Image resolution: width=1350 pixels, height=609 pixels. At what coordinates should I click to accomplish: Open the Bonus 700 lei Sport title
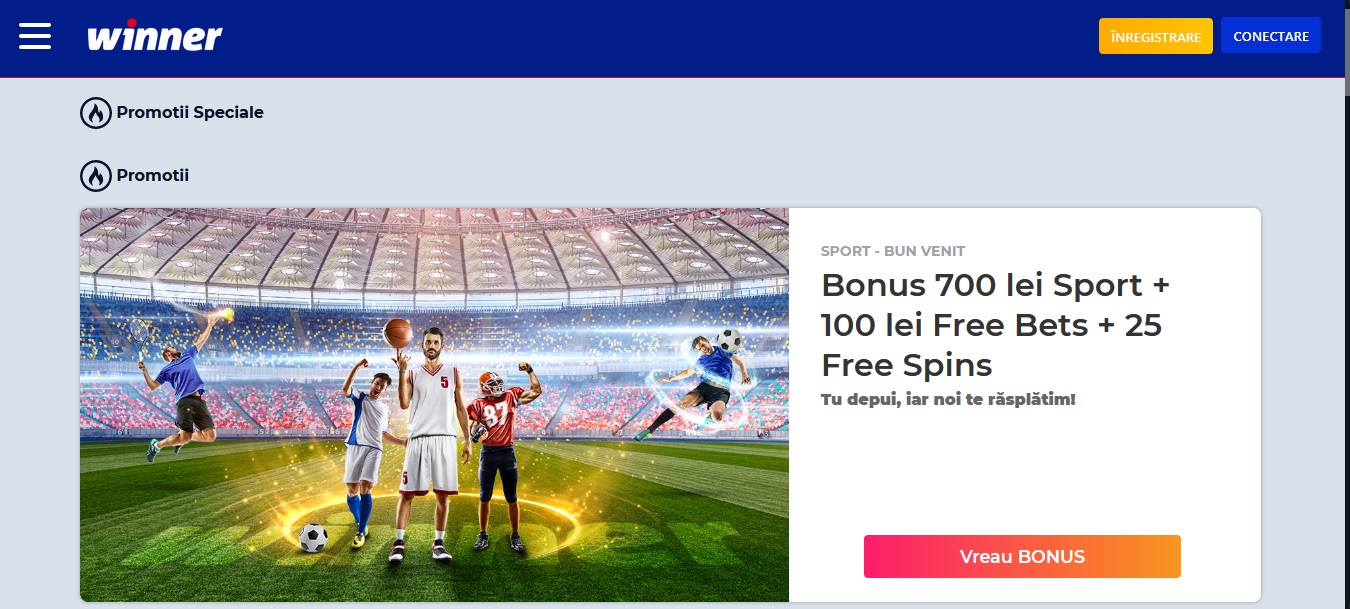click(x=995, y=325)
